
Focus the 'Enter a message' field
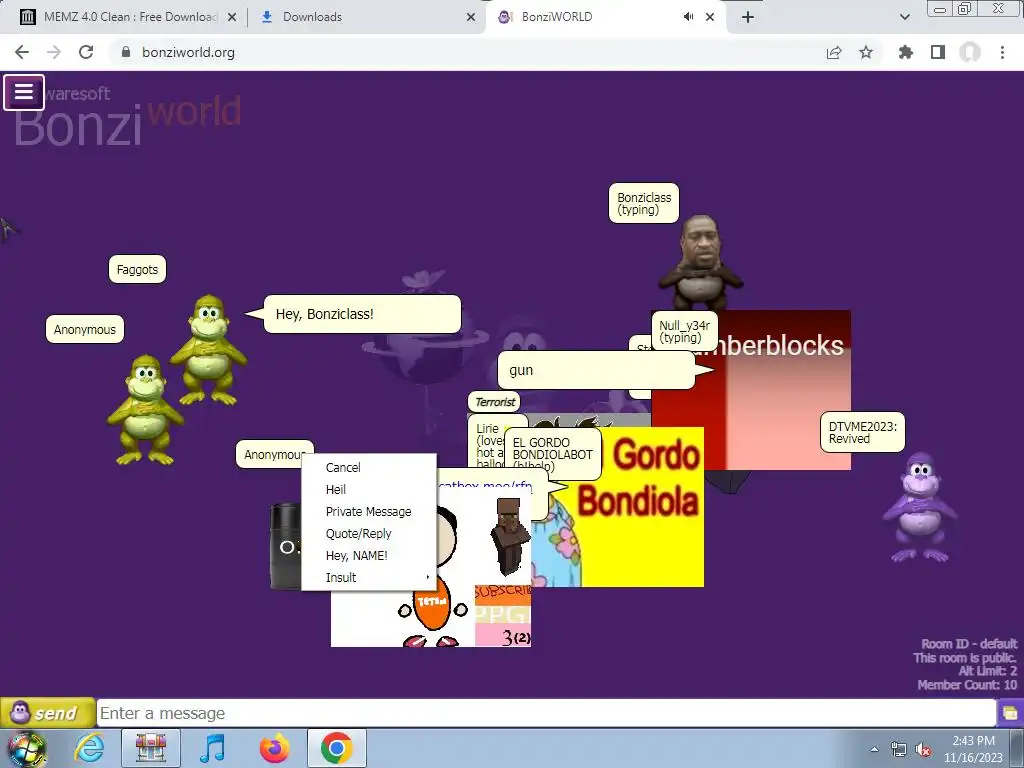(x=546, y=713)
